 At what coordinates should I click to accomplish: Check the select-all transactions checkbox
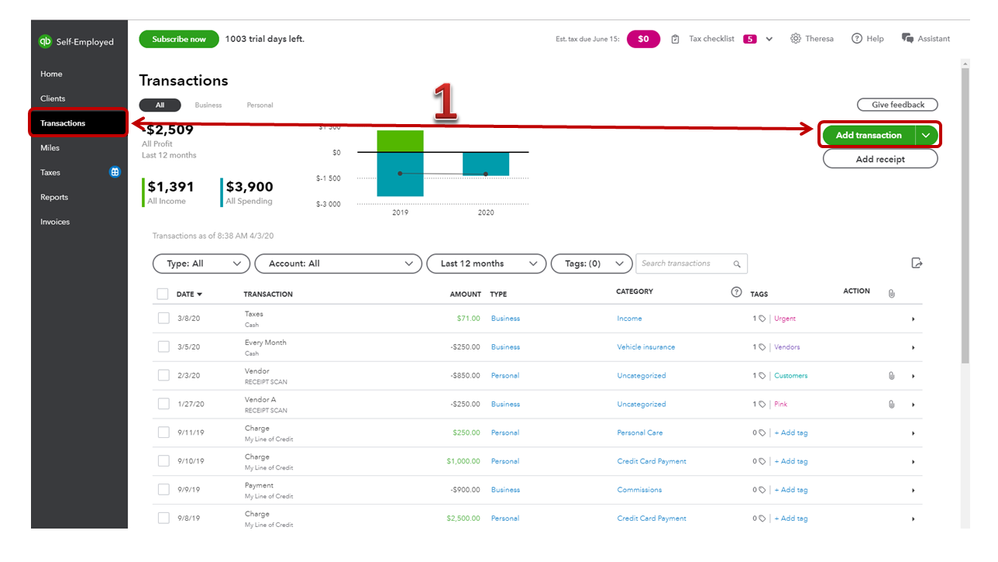point(162,293)
